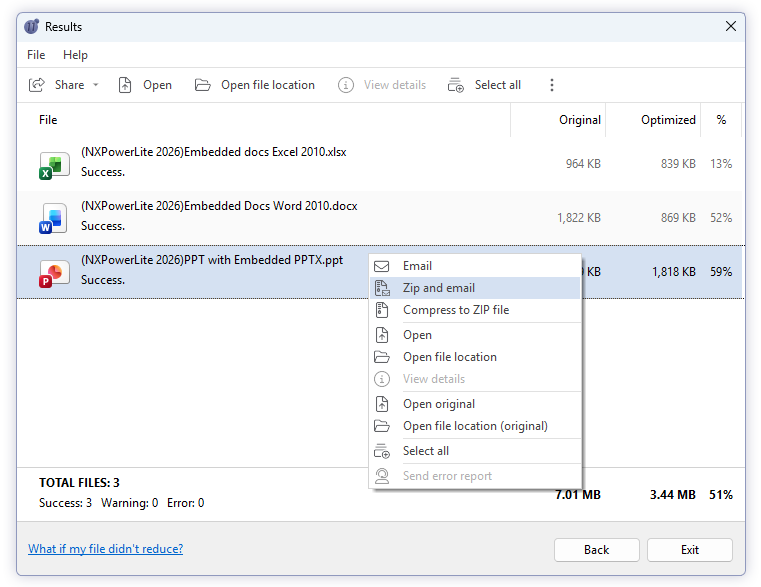The height and width of the screenshot is (587, 761).
Task: Click the Share icon in toolbar
Action: pyautogui.click(x=37, y=85)
